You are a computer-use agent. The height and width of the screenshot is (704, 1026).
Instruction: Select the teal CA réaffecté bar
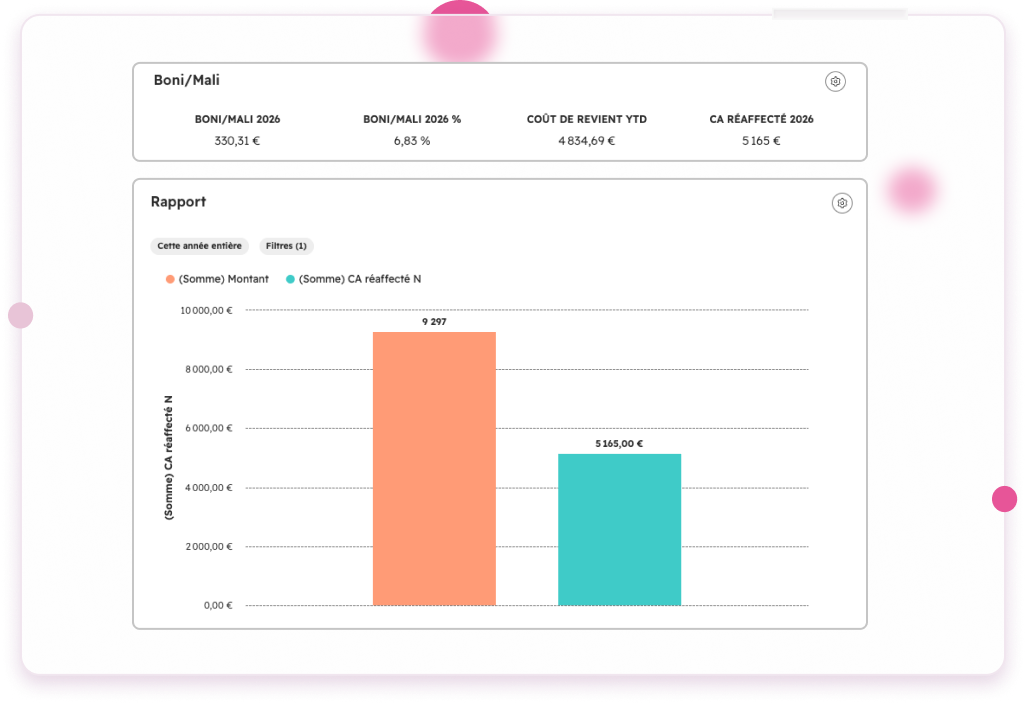click(x=620, y=529)
